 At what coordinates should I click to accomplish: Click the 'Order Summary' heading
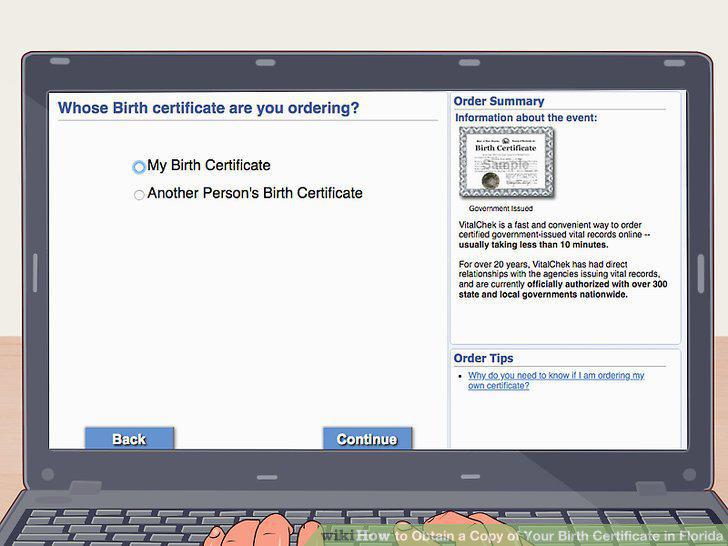[499, 101]
